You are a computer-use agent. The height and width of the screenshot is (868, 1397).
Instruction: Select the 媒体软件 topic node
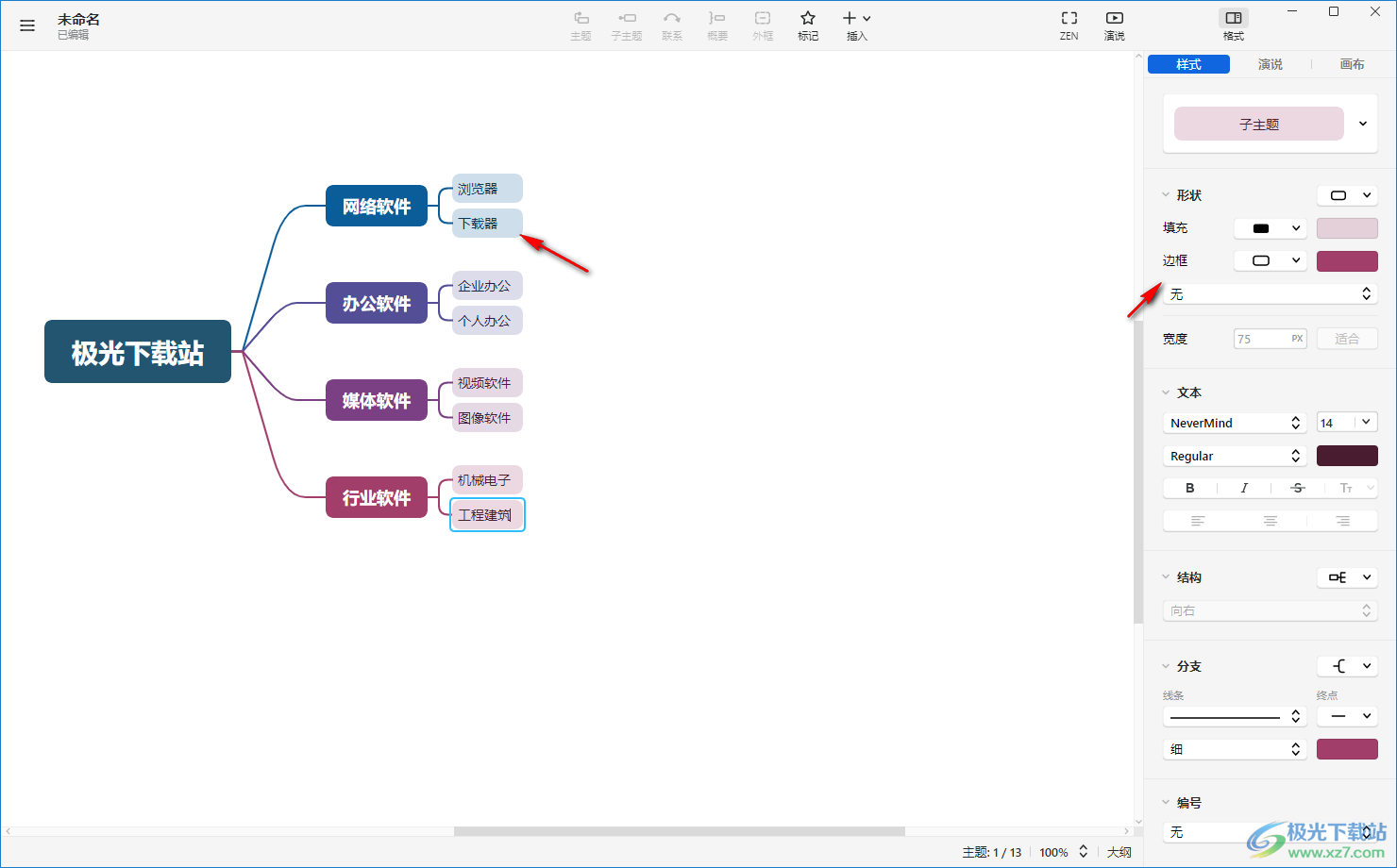click(x=377, y=400)
